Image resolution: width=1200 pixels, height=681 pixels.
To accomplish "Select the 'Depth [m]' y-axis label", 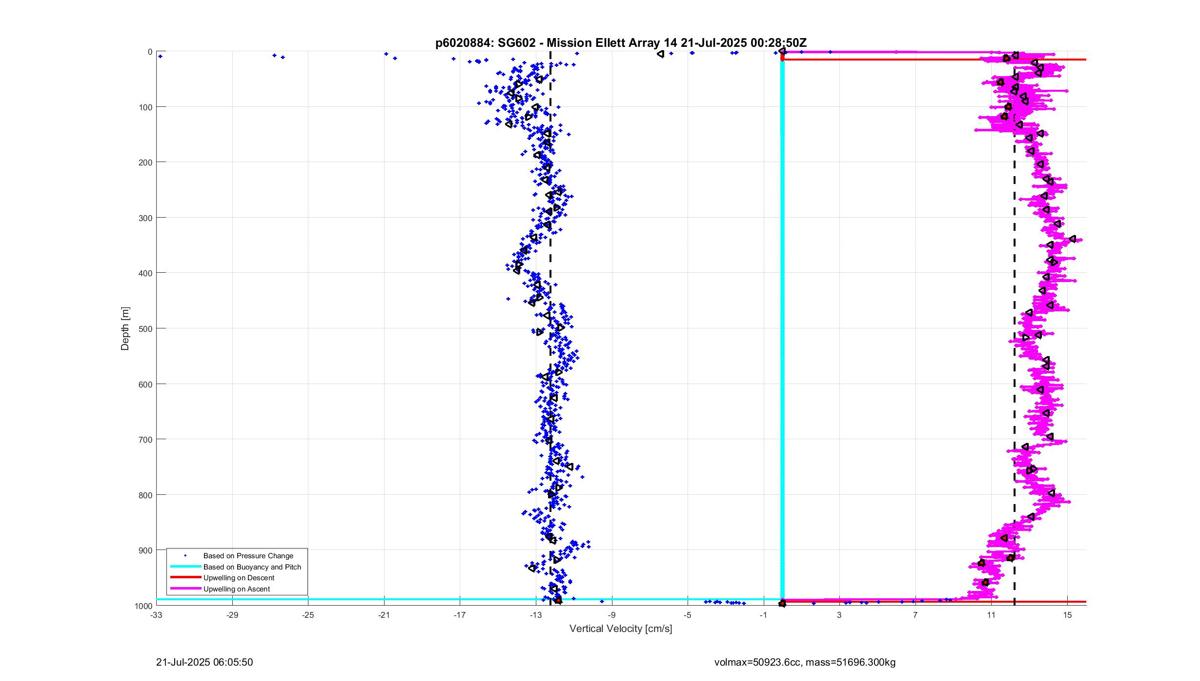I will [x=125, y=327].
